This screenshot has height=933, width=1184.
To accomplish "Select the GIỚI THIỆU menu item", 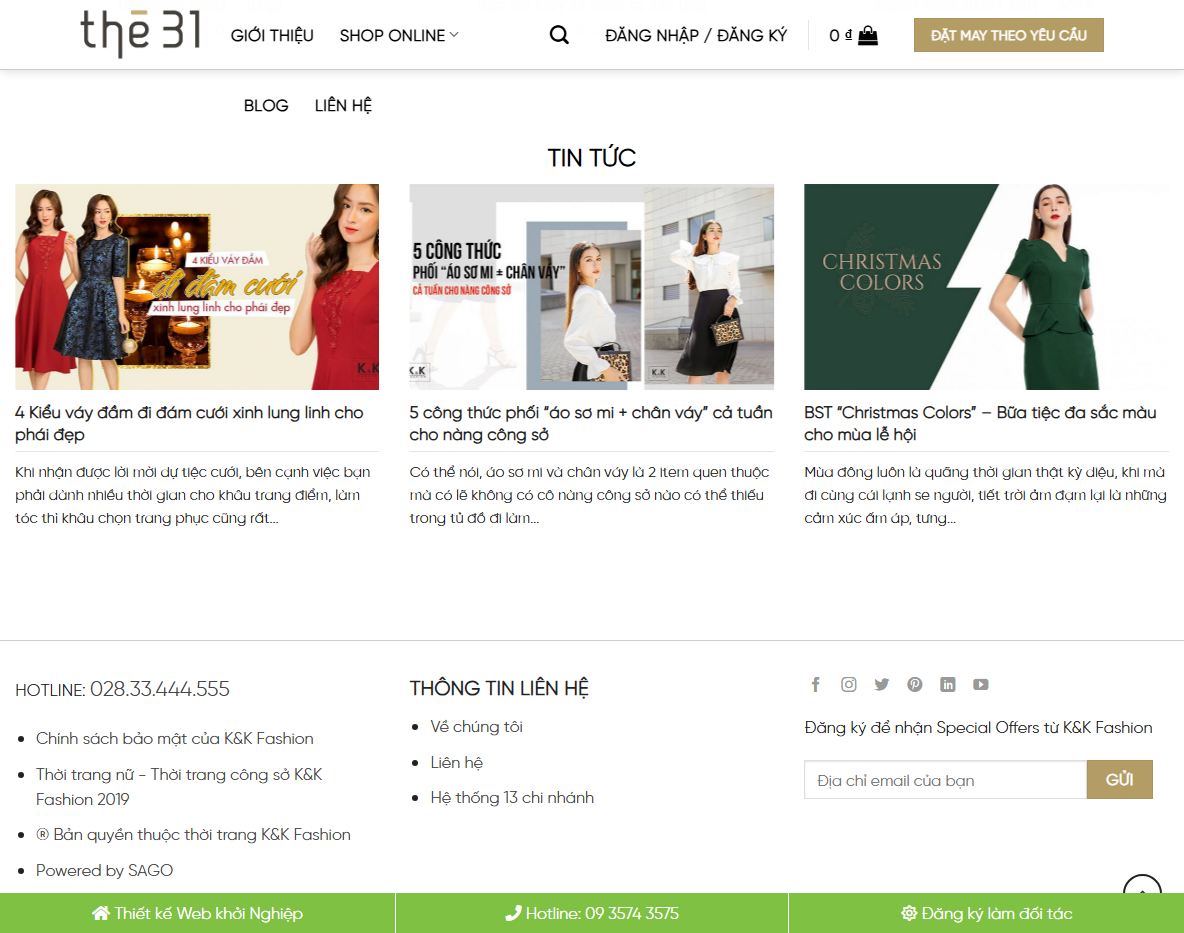I will [x=271, y=34].
